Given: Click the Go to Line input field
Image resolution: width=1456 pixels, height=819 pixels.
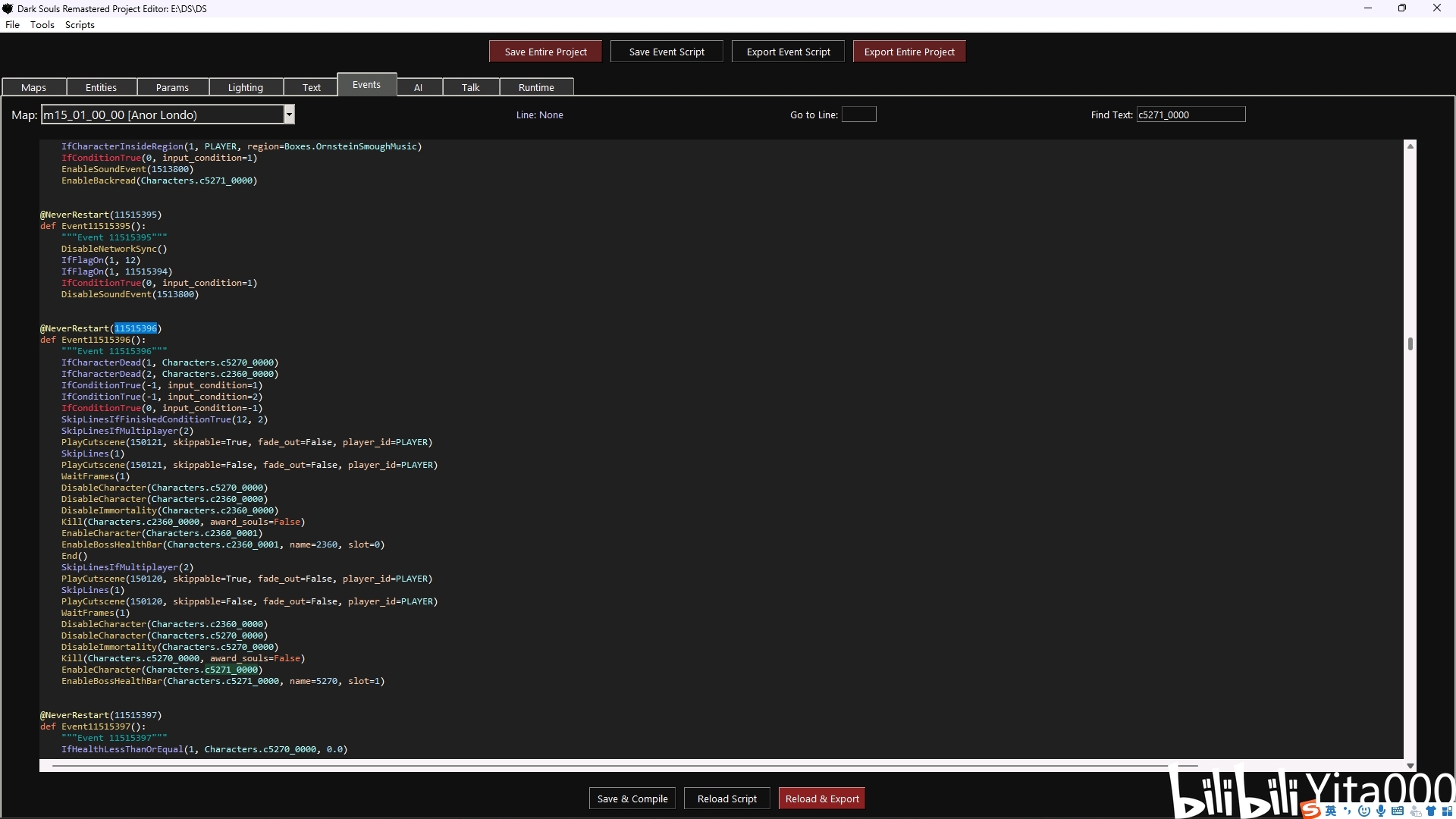Looking at the screenshot, I should coord(858,115).
